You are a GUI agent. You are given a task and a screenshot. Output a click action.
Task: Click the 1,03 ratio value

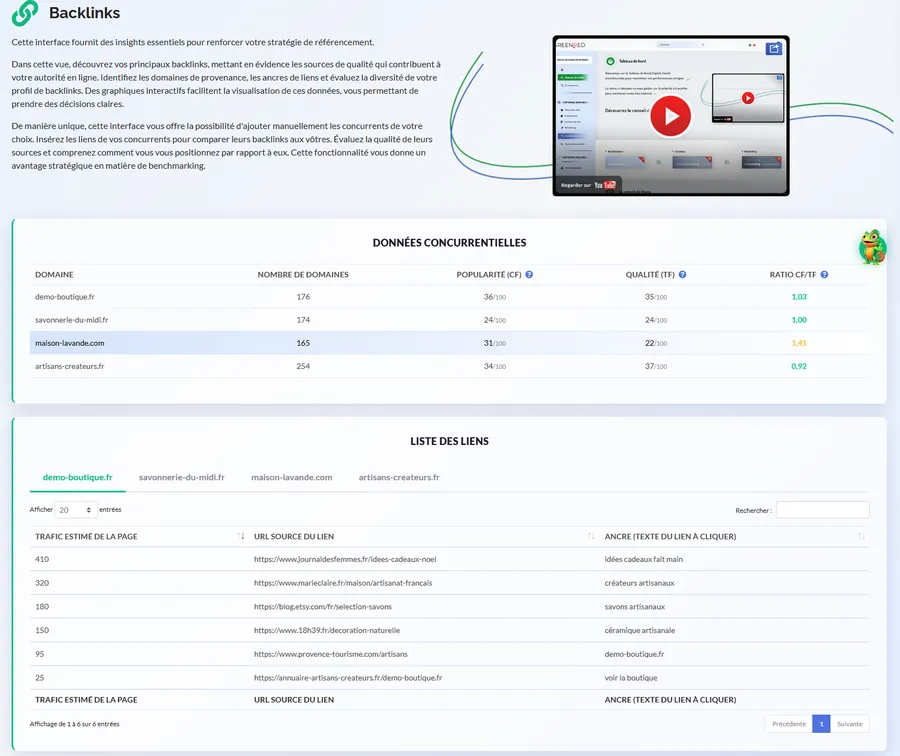799,297
